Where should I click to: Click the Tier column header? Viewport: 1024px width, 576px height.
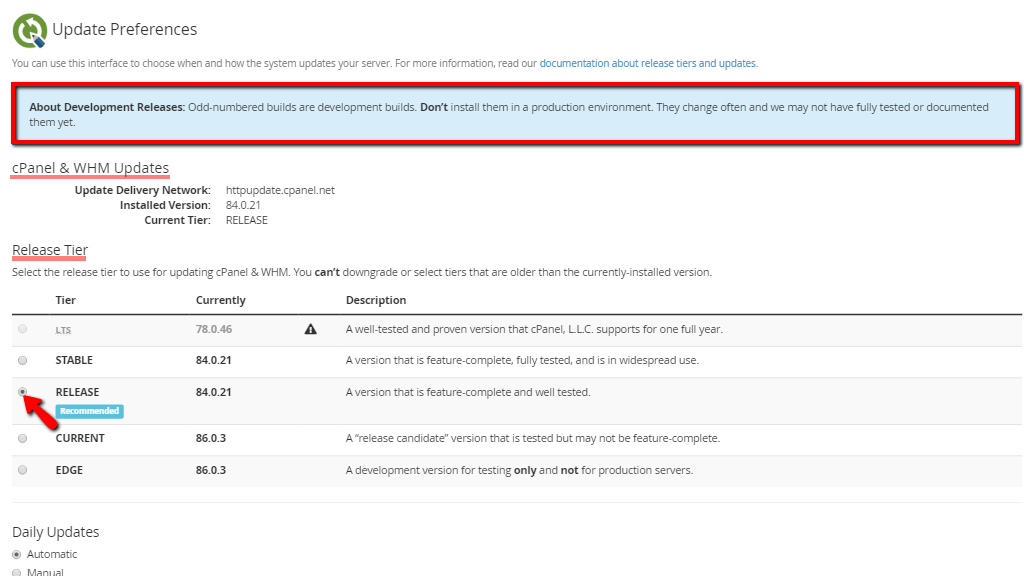pos(65,300)
